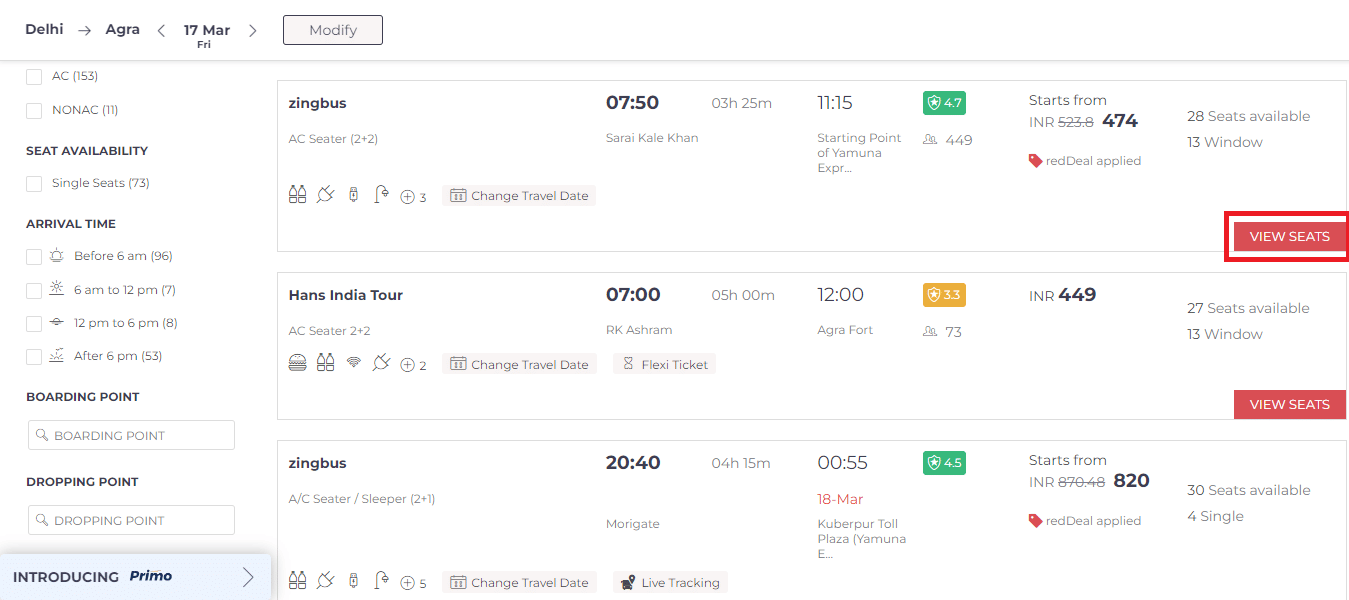Screen dimensions: 1349x600
Task: Click the next date chevron beside 17 Mar
Action: point(253,30)
